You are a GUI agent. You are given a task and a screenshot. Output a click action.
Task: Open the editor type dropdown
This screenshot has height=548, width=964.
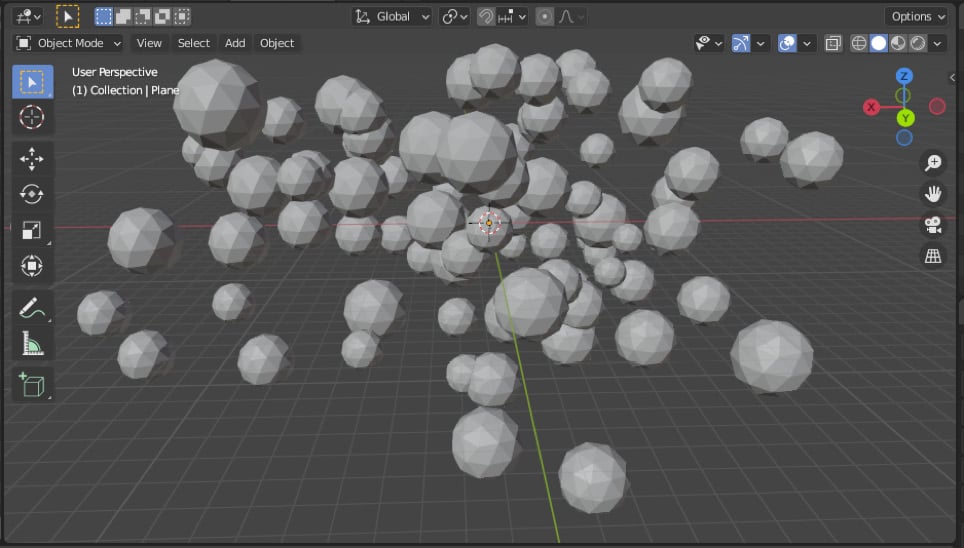[x=28, y=17]
